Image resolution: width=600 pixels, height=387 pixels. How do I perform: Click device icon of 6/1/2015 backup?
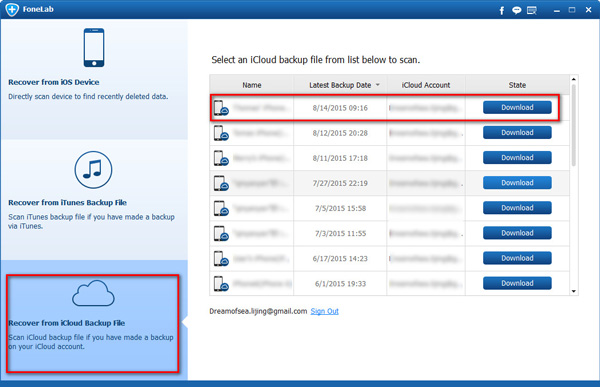(221, 284)
